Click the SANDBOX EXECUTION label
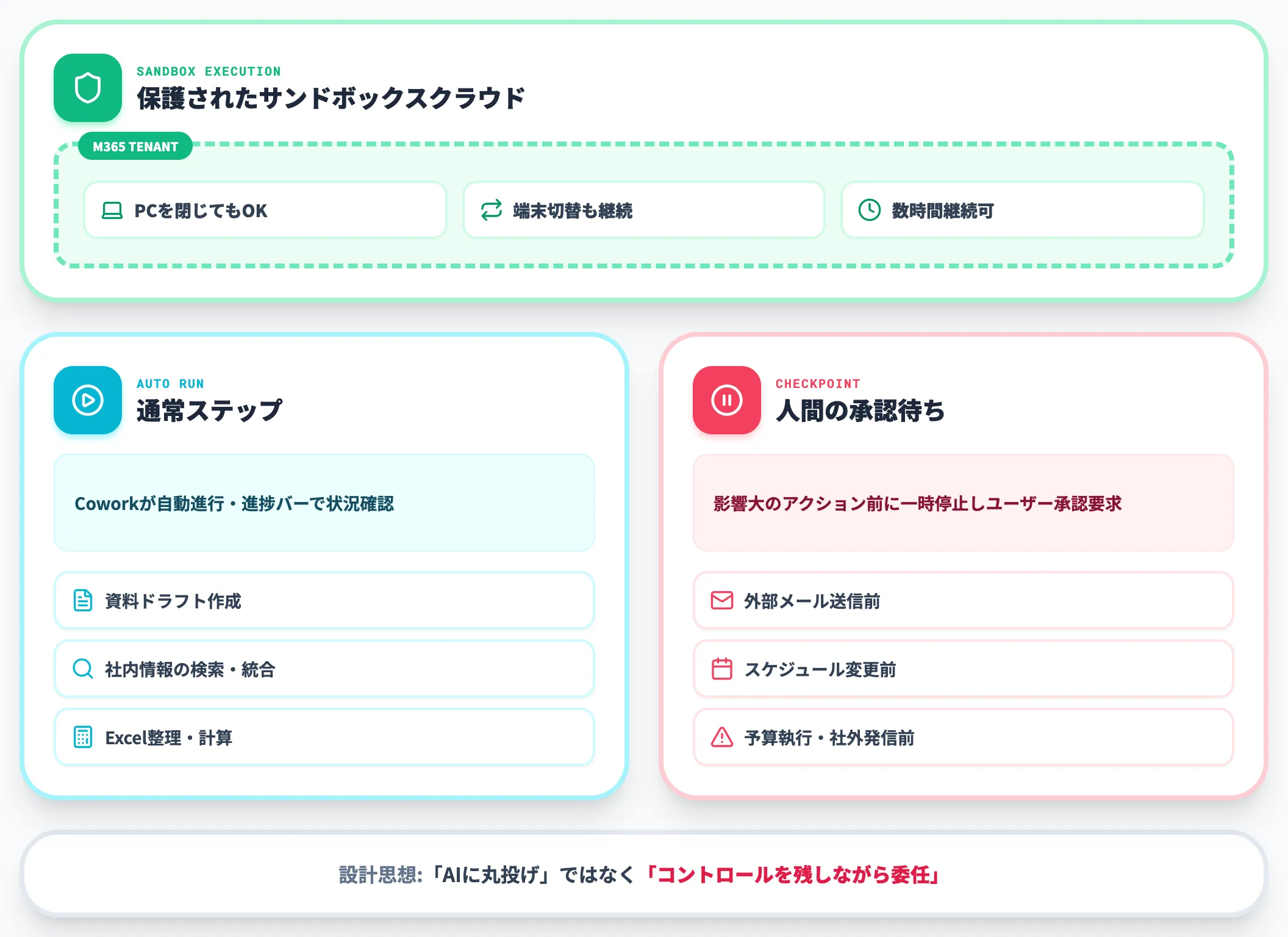The height and width of the screenshot is (937, 1288). click(x=209, y=71)
